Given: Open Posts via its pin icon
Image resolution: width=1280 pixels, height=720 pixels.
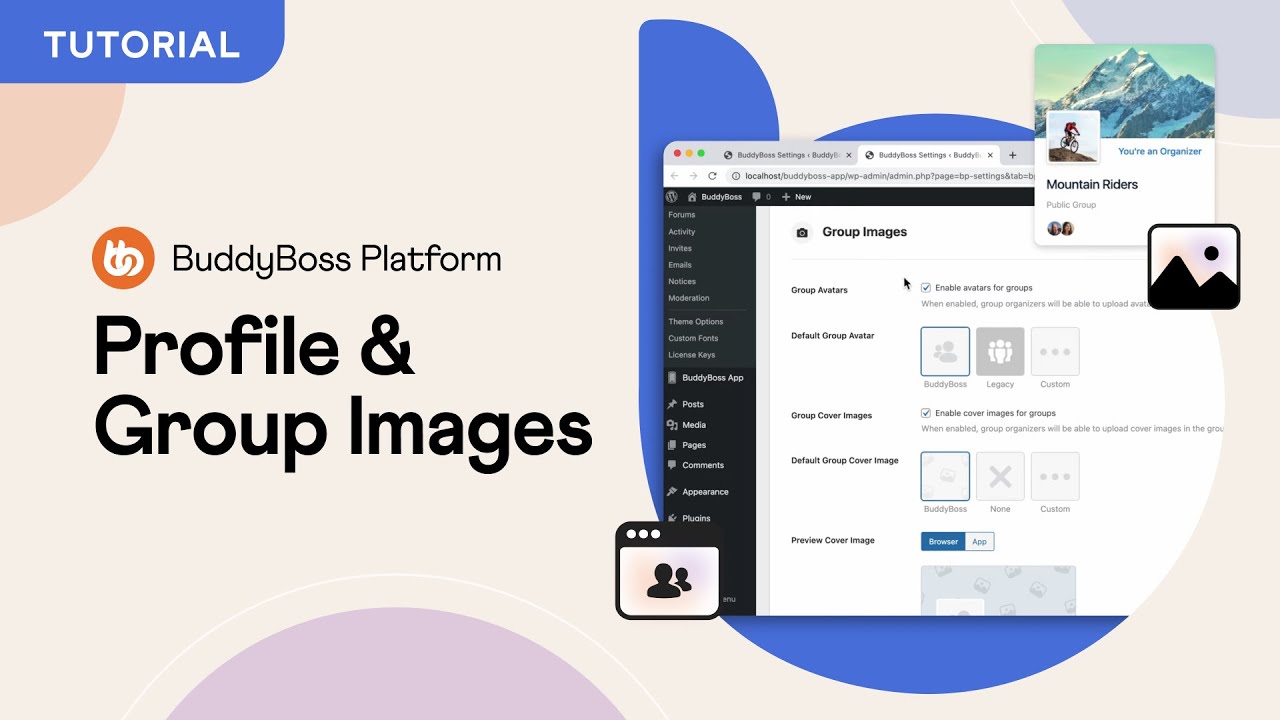Looking at the screenshot, I should [672, 405].
